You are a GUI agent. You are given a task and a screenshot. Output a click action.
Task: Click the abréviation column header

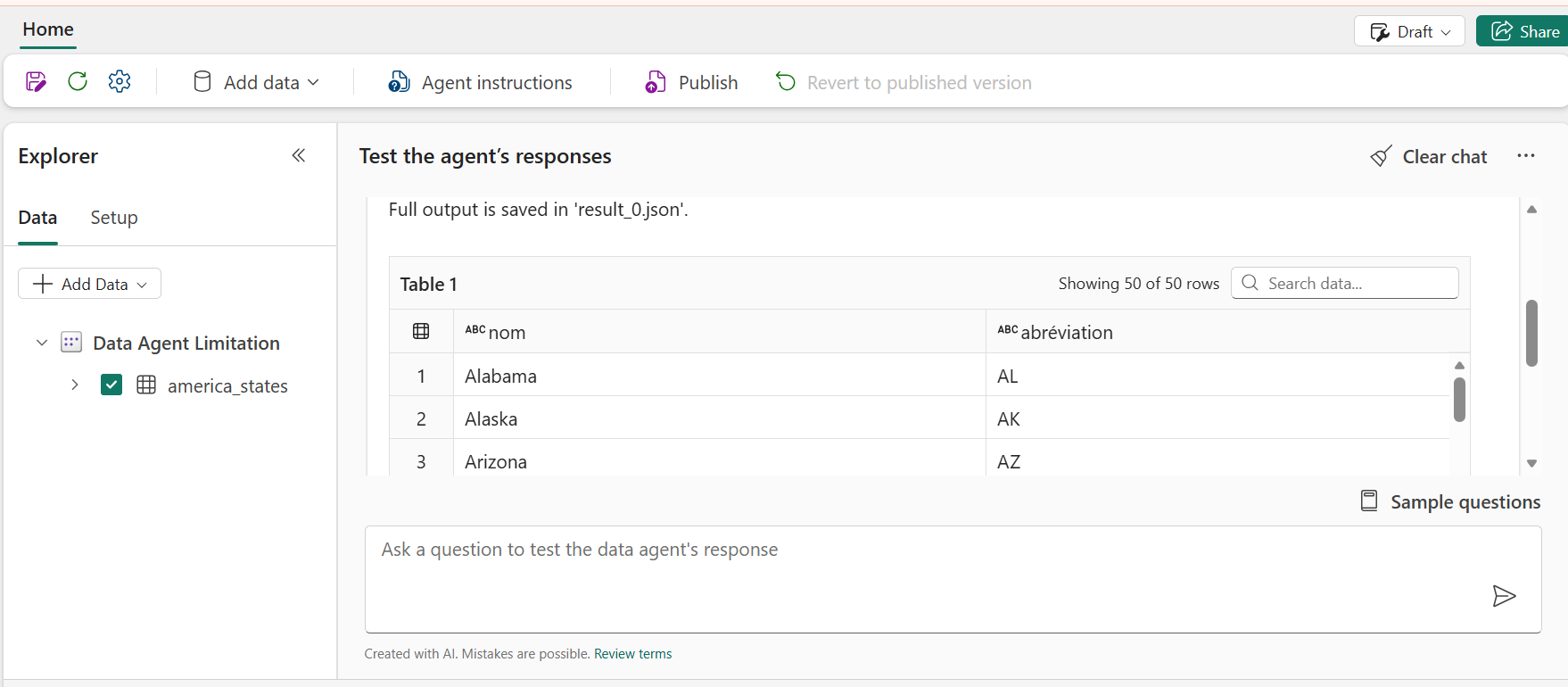(1227, 332)
